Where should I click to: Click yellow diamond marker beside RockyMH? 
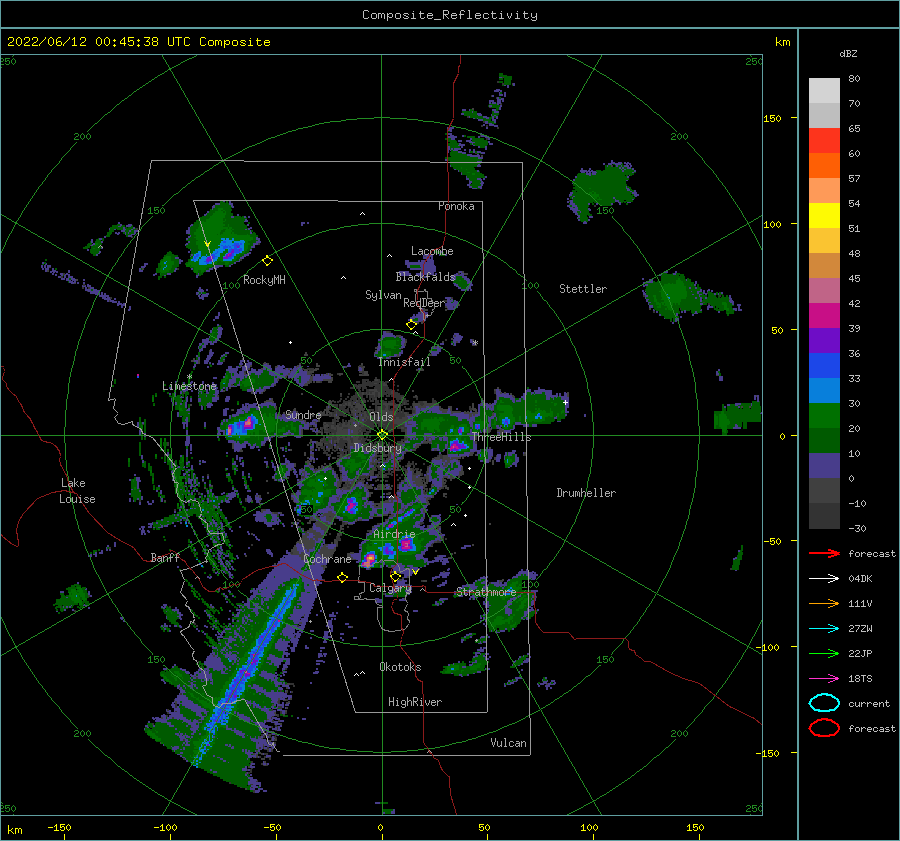pos(267,261)
